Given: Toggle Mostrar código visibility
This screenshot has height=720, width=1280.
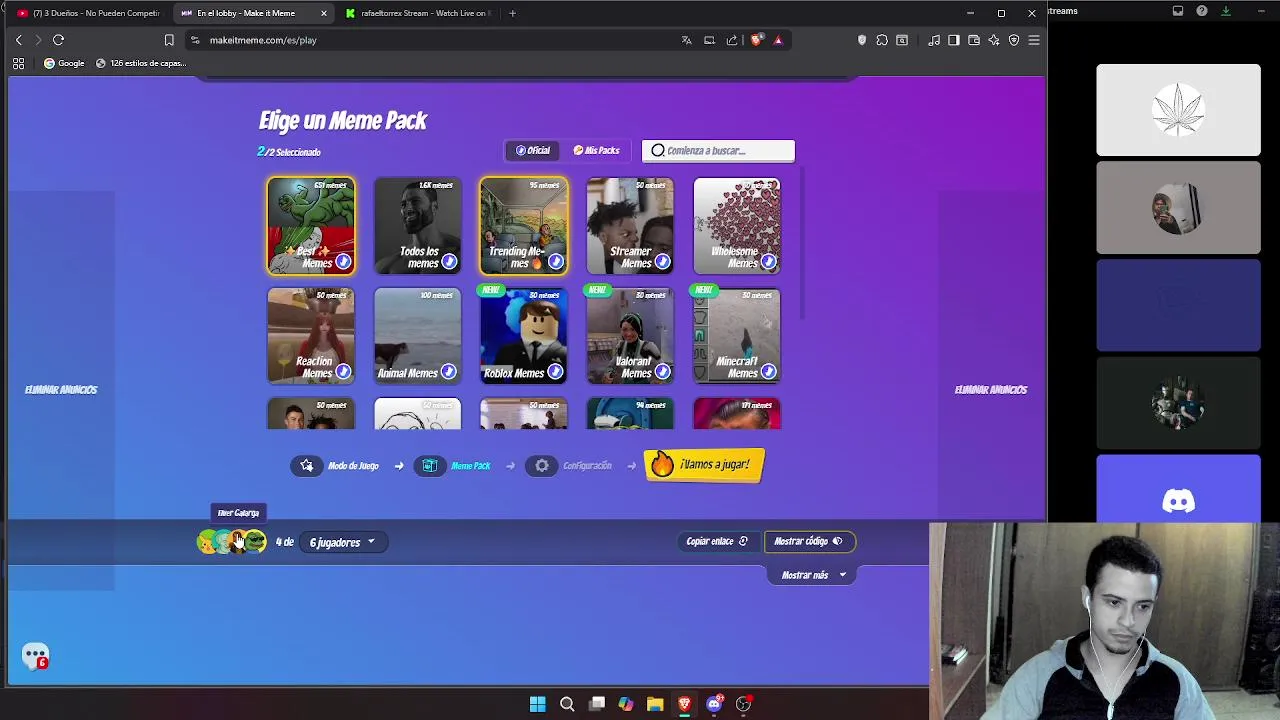Looking at the screenshot, I should (809, 541).
